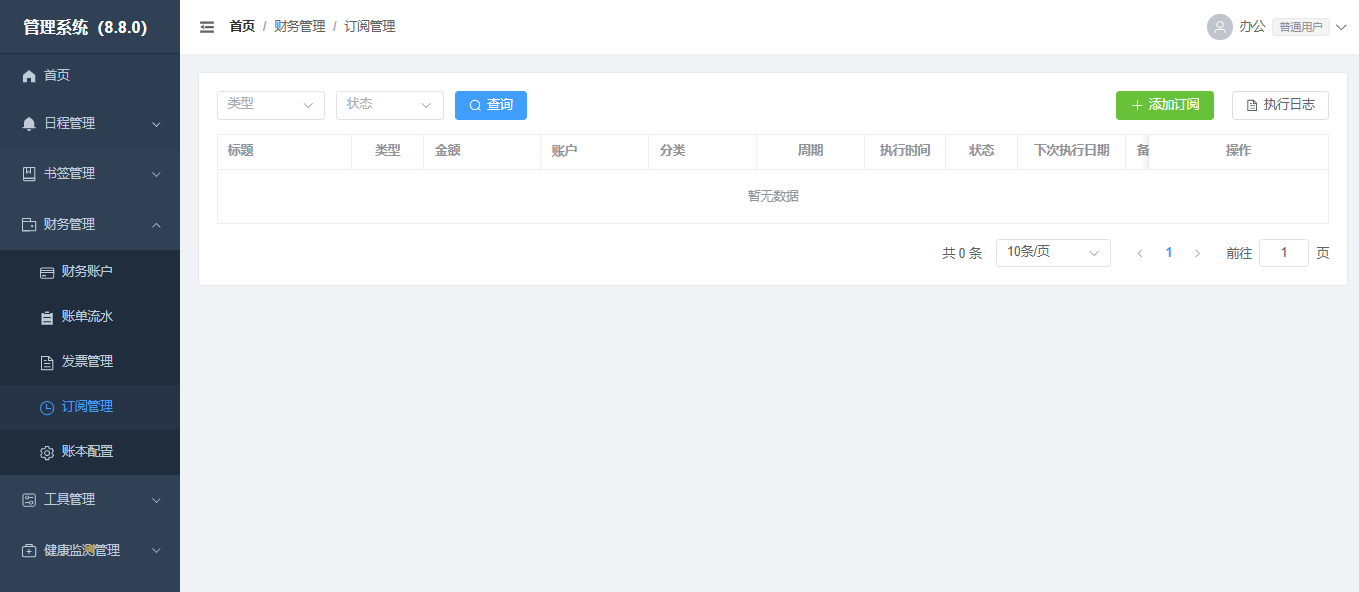Click the bell icon beside 日程管理
The width and height of the screenshot is (1359, 592).
click(29, 124)
